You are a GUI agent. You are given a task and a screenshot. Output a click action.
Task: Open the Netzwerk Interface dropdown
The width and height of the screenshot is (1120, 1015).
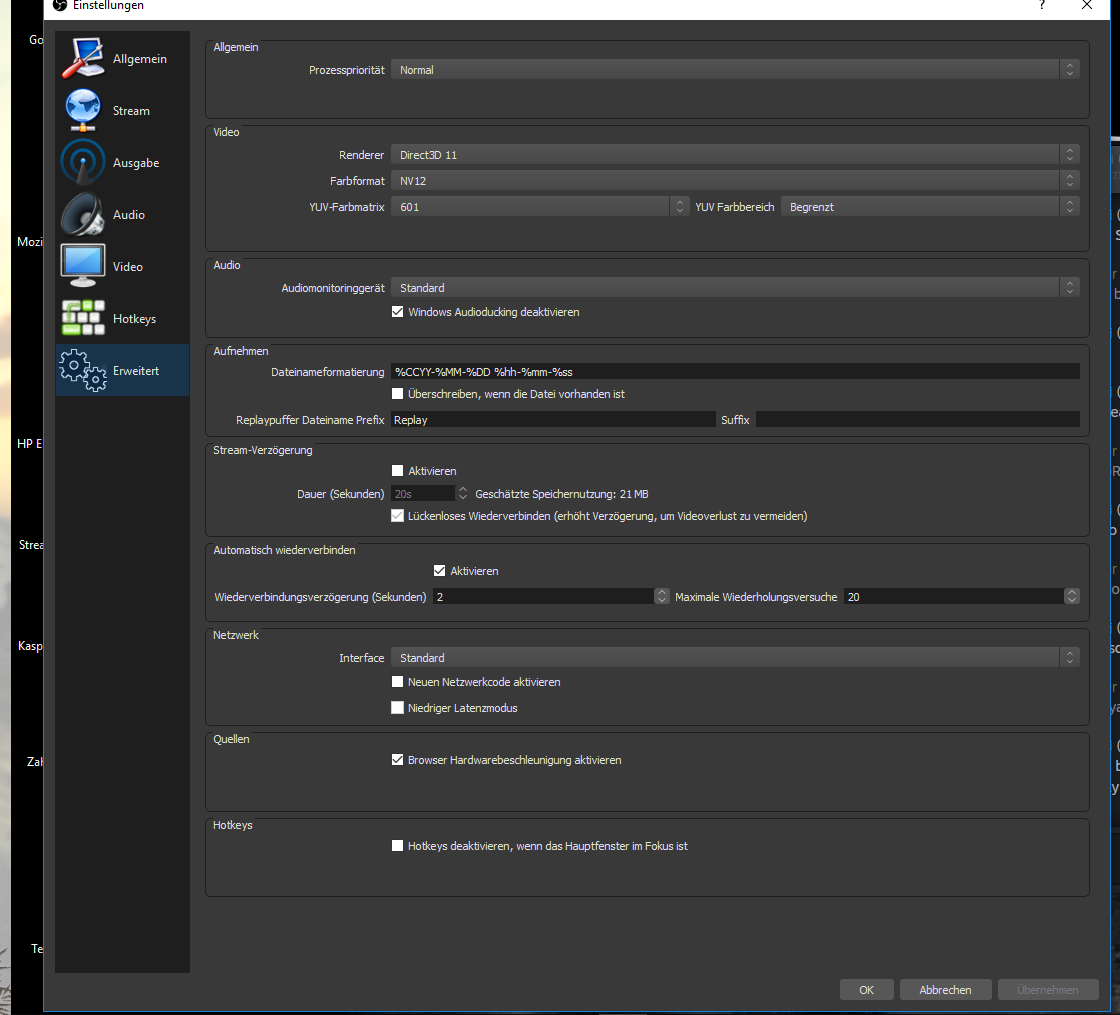coord(735,658)
